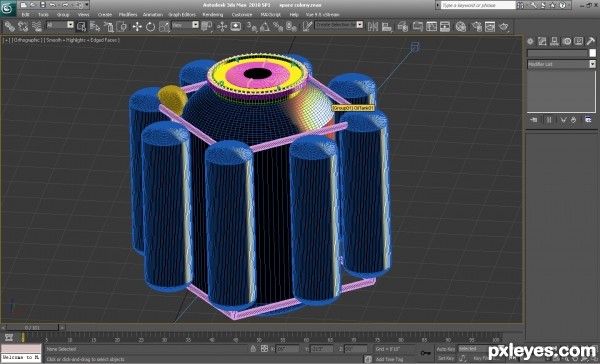The image size is (600, 364).
Task: Click the Mirror tool icon
Action: pos(373,26)
